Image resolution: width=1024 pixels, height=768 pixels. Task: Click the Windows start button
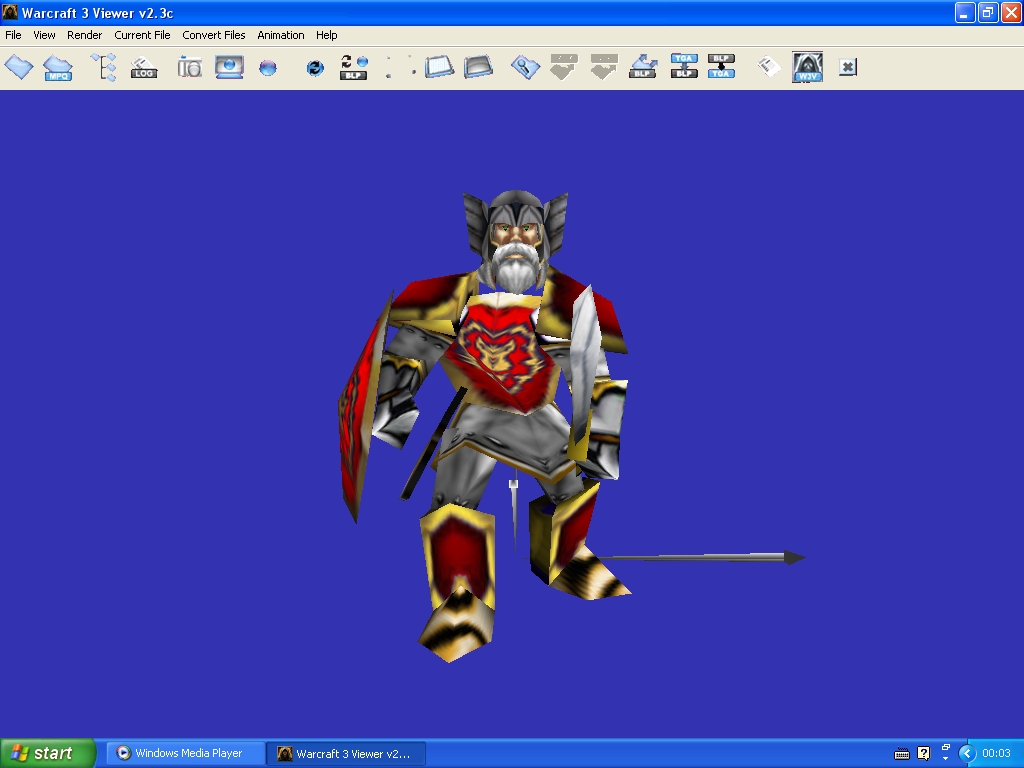tap(48, 753)
